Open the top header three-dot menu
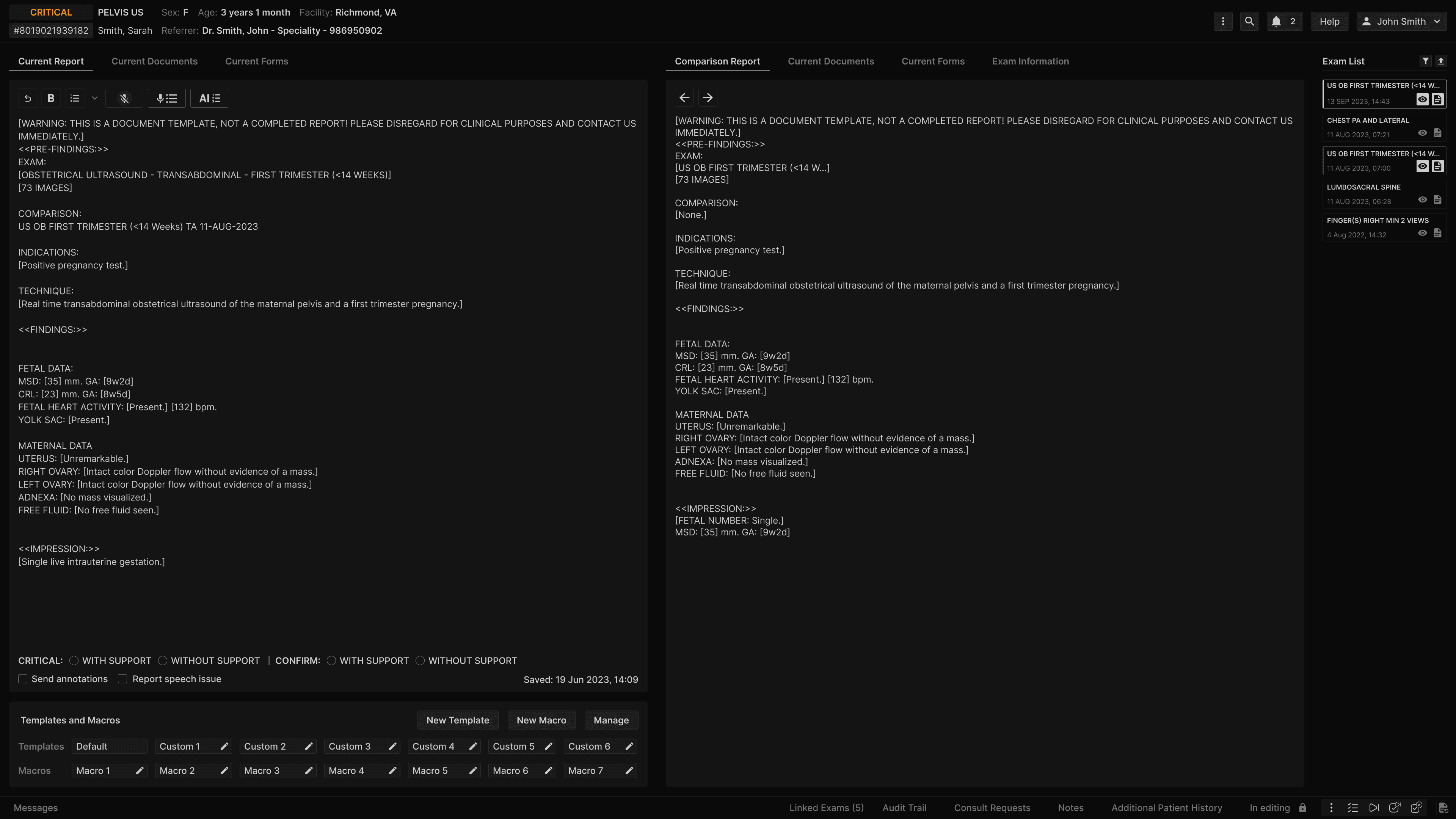Viewport: 1456px width, 819px height. pyautogui.click(x=1223, y=22)
